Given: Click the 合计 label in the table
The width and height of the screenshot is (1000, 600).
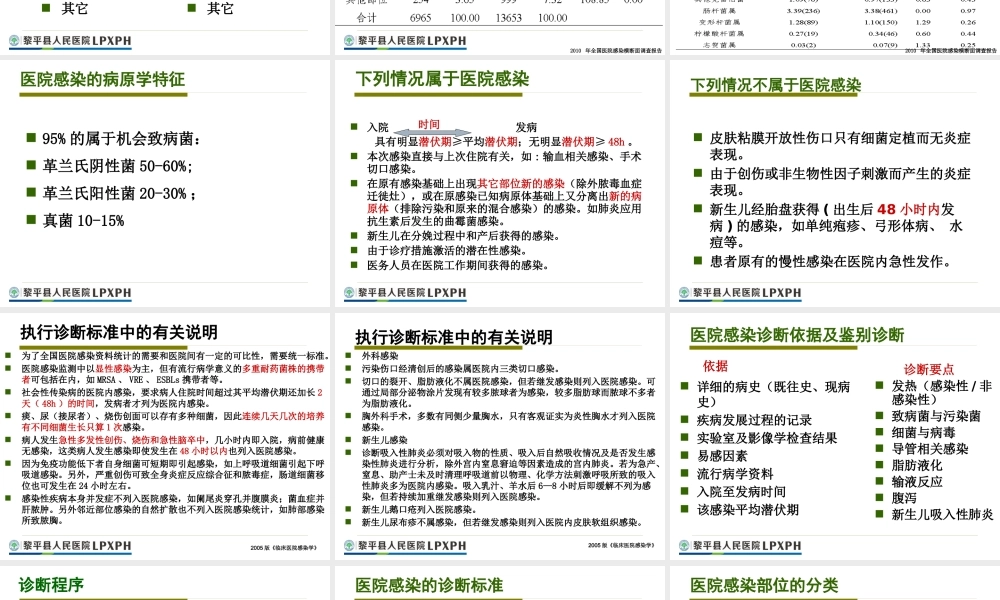Looking at the screenshot, I should point(366,18).
